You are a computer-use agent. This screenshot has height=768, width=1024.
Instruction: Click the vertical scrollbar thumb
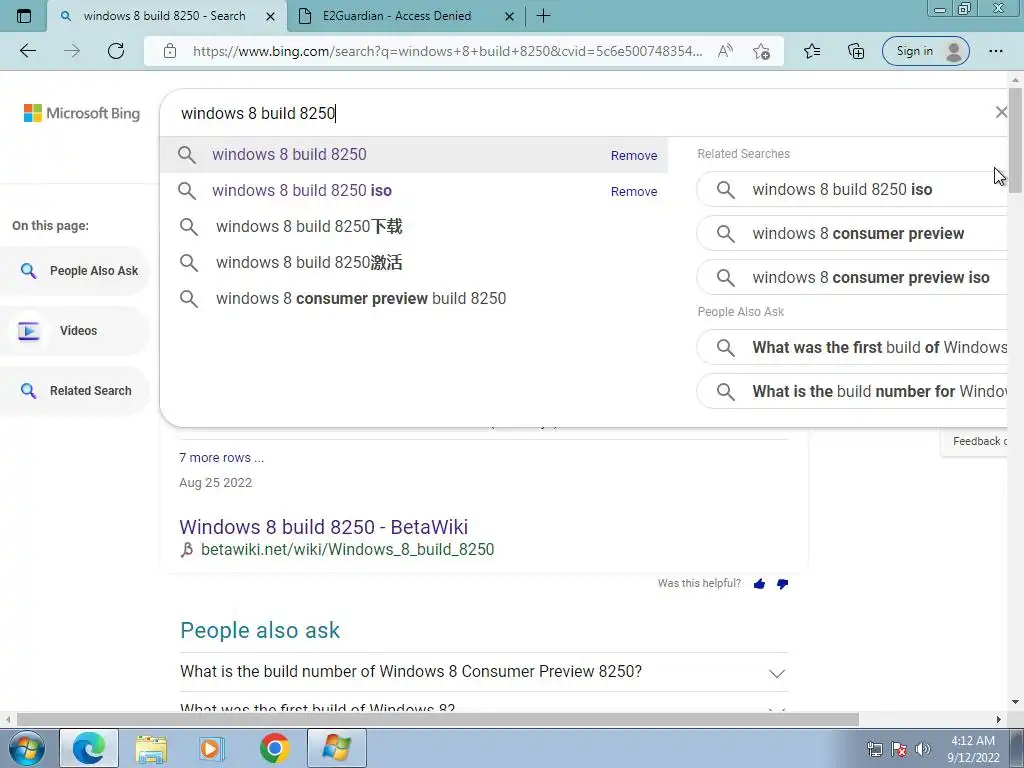1015,140
